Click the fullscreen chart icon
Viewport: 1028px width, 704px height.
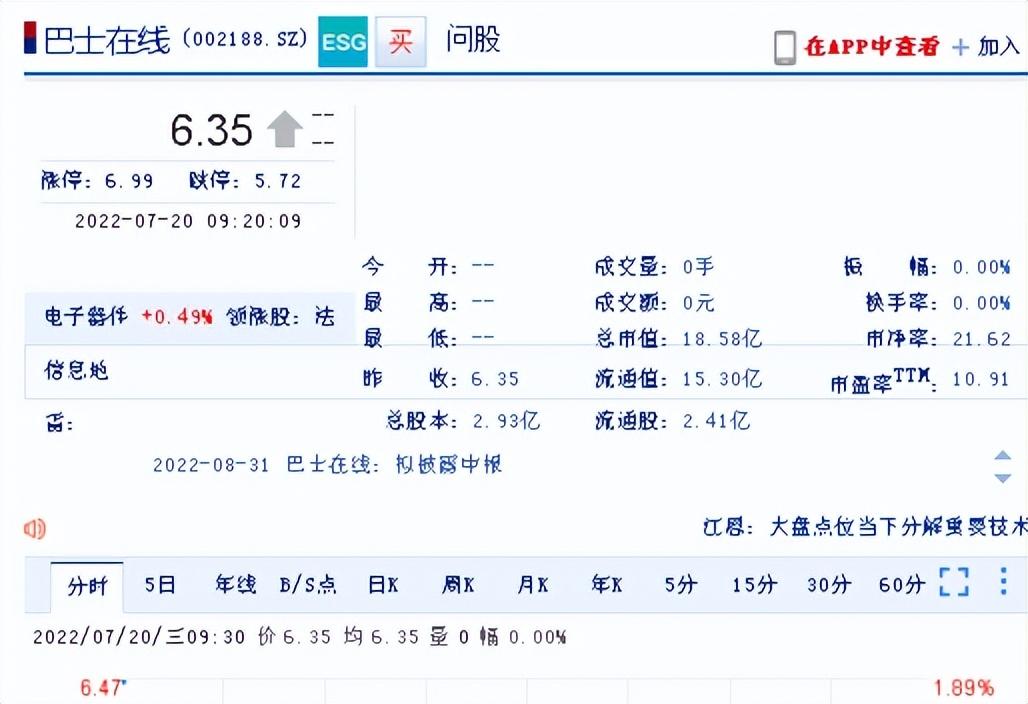[x=954, y=581]
